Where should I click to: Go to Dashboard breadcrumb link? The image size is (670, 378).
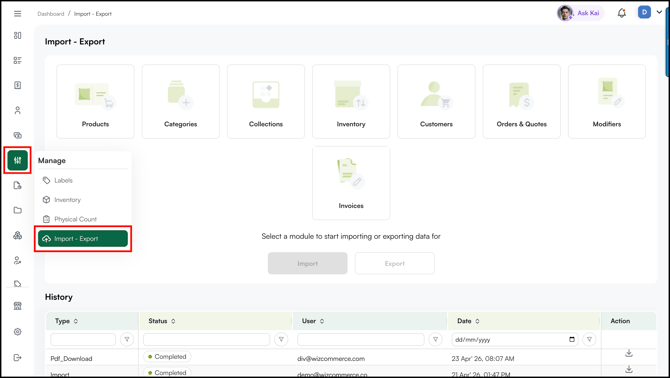coord(50,14)
